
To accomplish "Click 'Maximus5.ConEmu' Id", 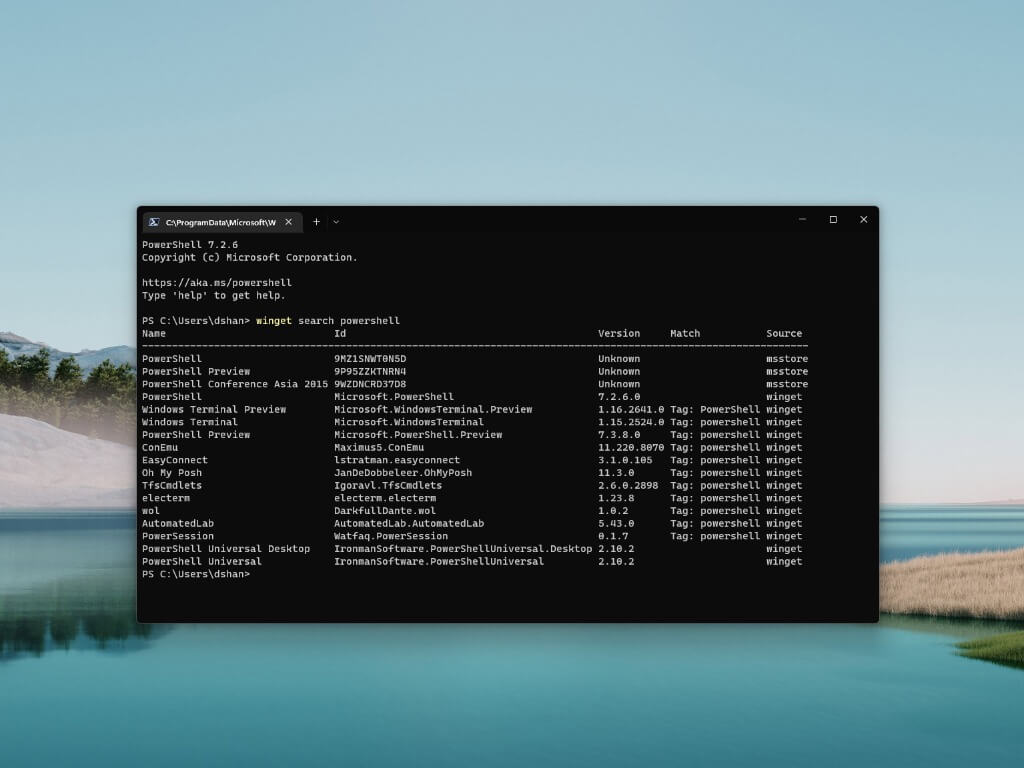I will point(379,447).
